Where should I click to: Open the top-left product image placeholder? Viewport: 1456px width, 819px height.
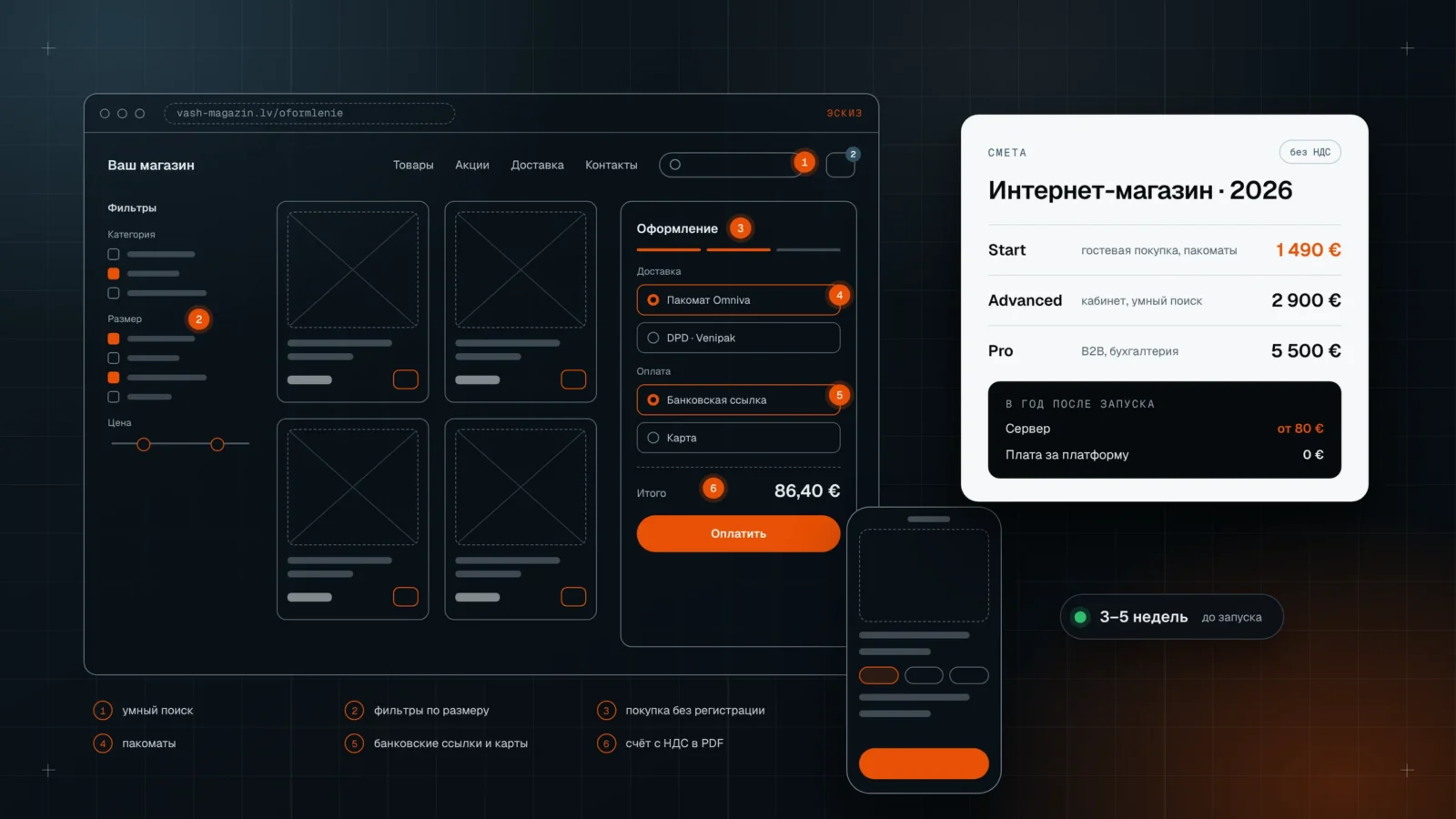pos(353,269)
